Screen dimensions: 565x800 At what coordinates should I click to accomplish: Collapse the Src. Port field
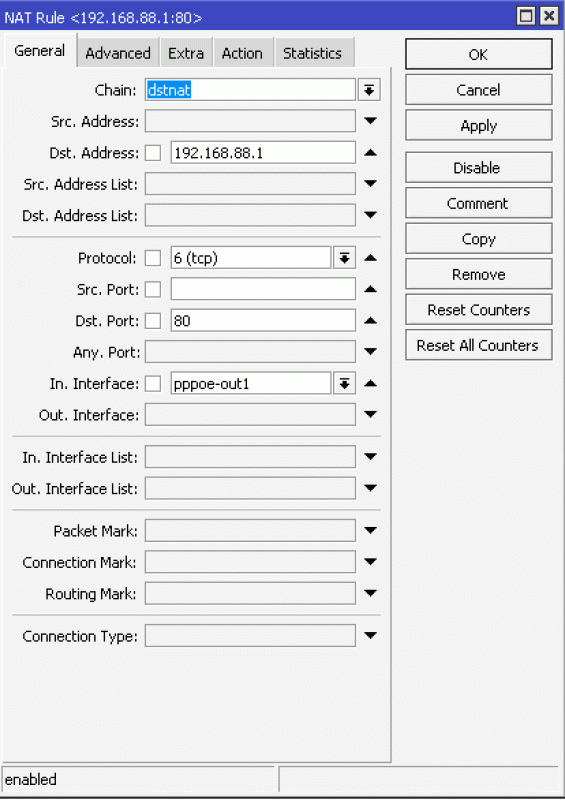(371, 289)
